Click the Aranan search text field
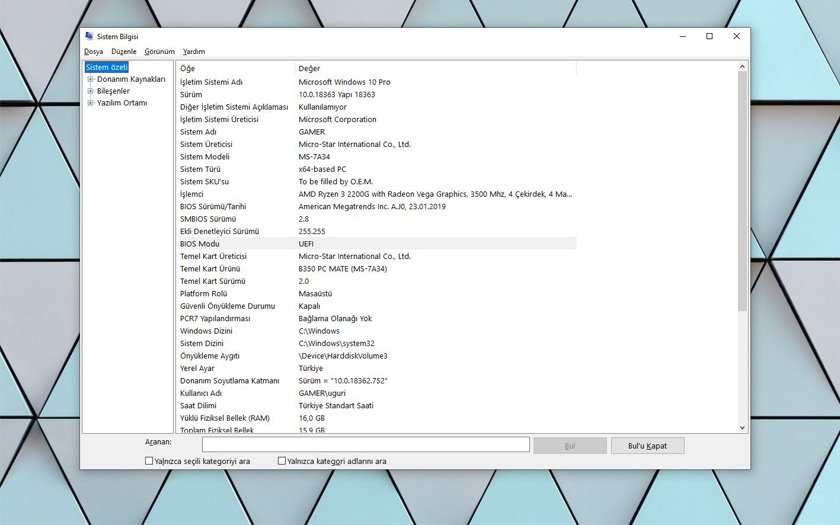Viewport: 840px width, 525px height. click(x=365, y=445)
